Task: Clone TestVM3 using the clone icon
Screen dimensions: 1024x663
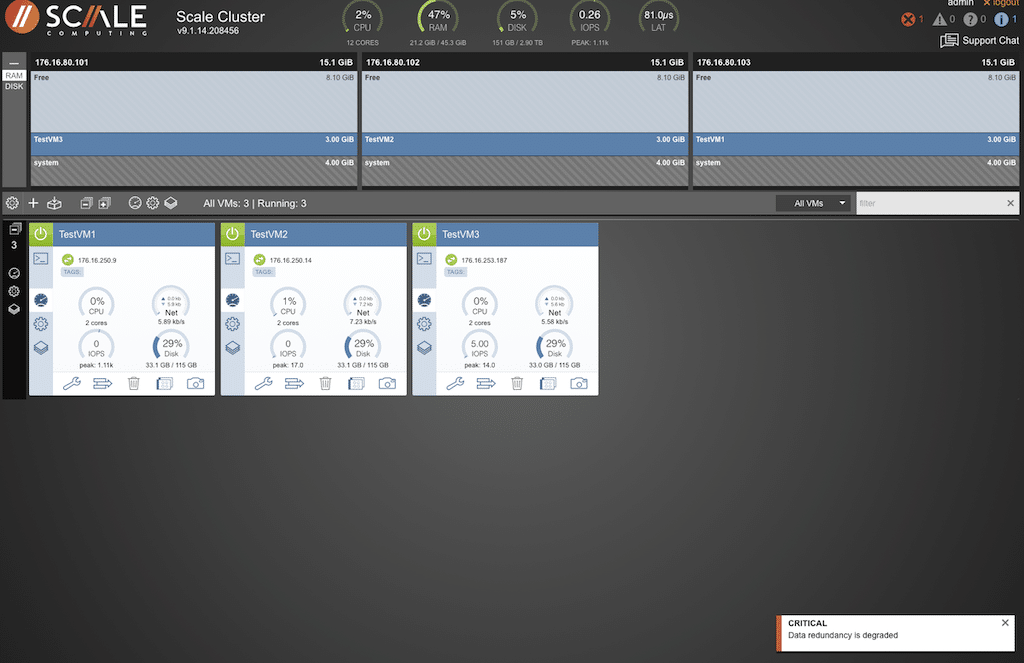Action: (x=548, y=383)
